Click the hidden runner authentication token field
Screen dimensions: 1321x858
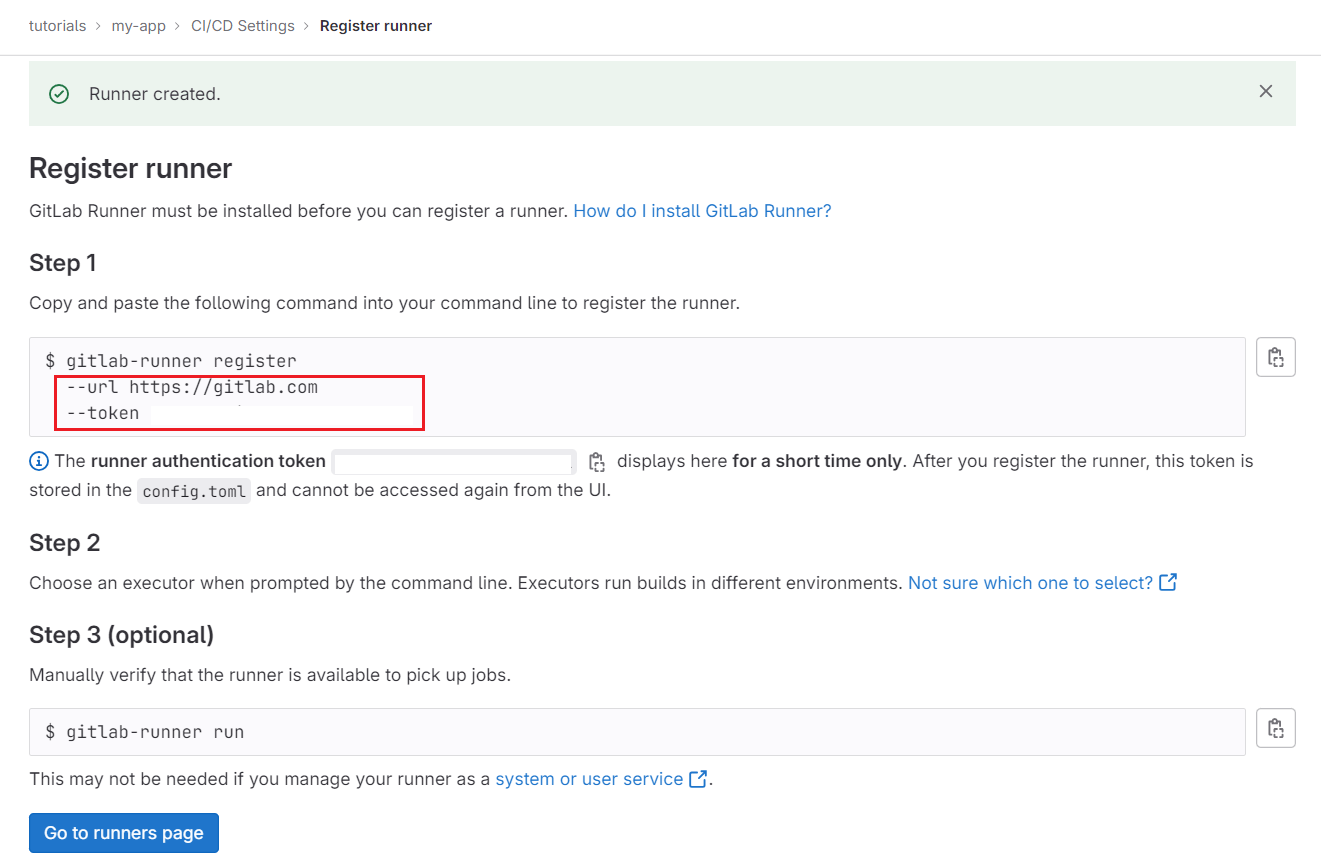(454, 462)
